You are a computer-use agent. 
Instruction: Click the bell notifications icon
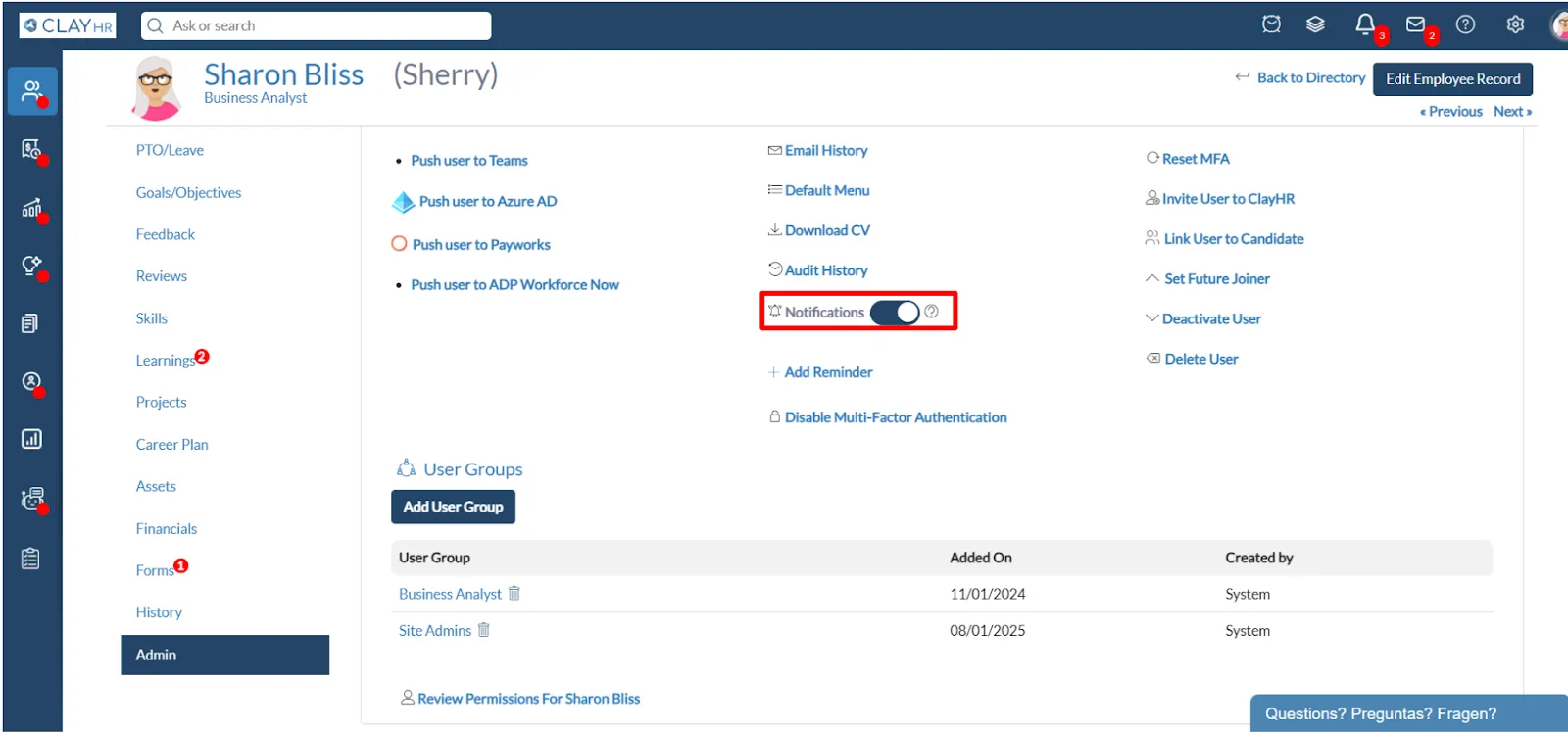[x=1364, y=24]
